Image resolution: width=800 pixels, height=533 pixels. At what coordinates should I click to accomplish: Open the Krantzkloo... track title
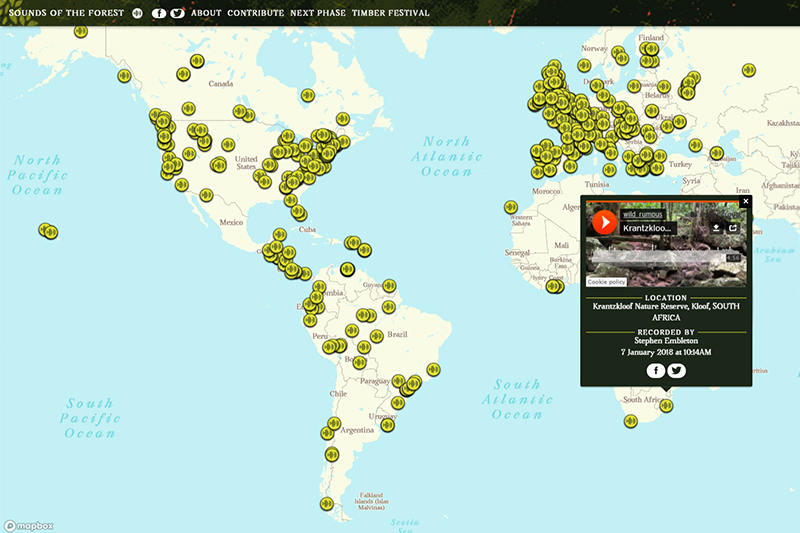pyautogui.click(x=647, y=228)
